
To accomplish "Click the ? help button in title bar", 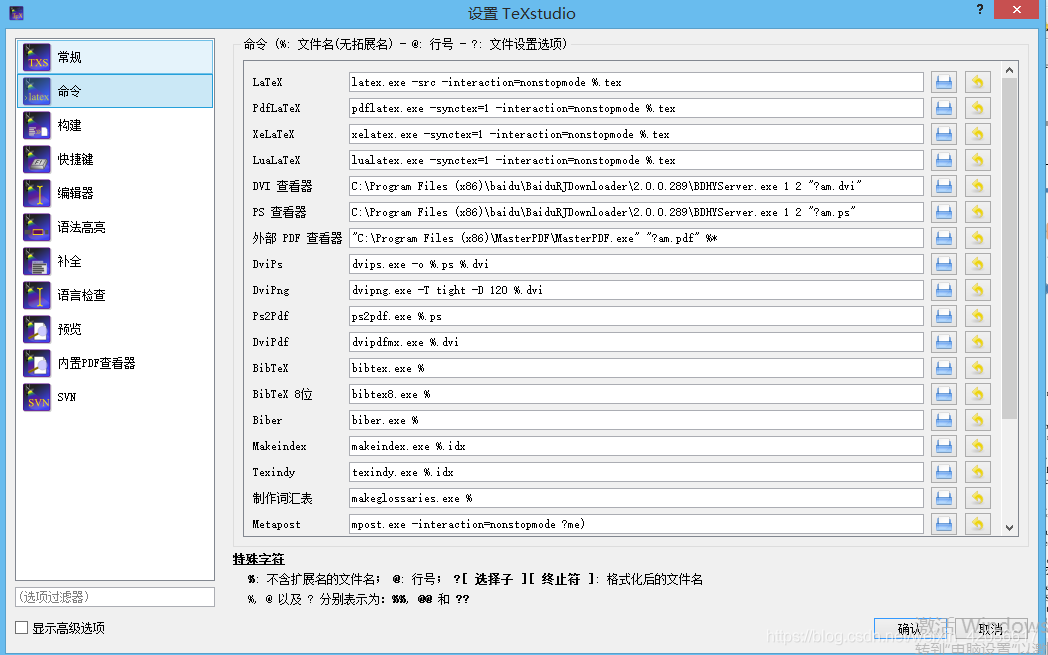I will (x=980, y=9).
